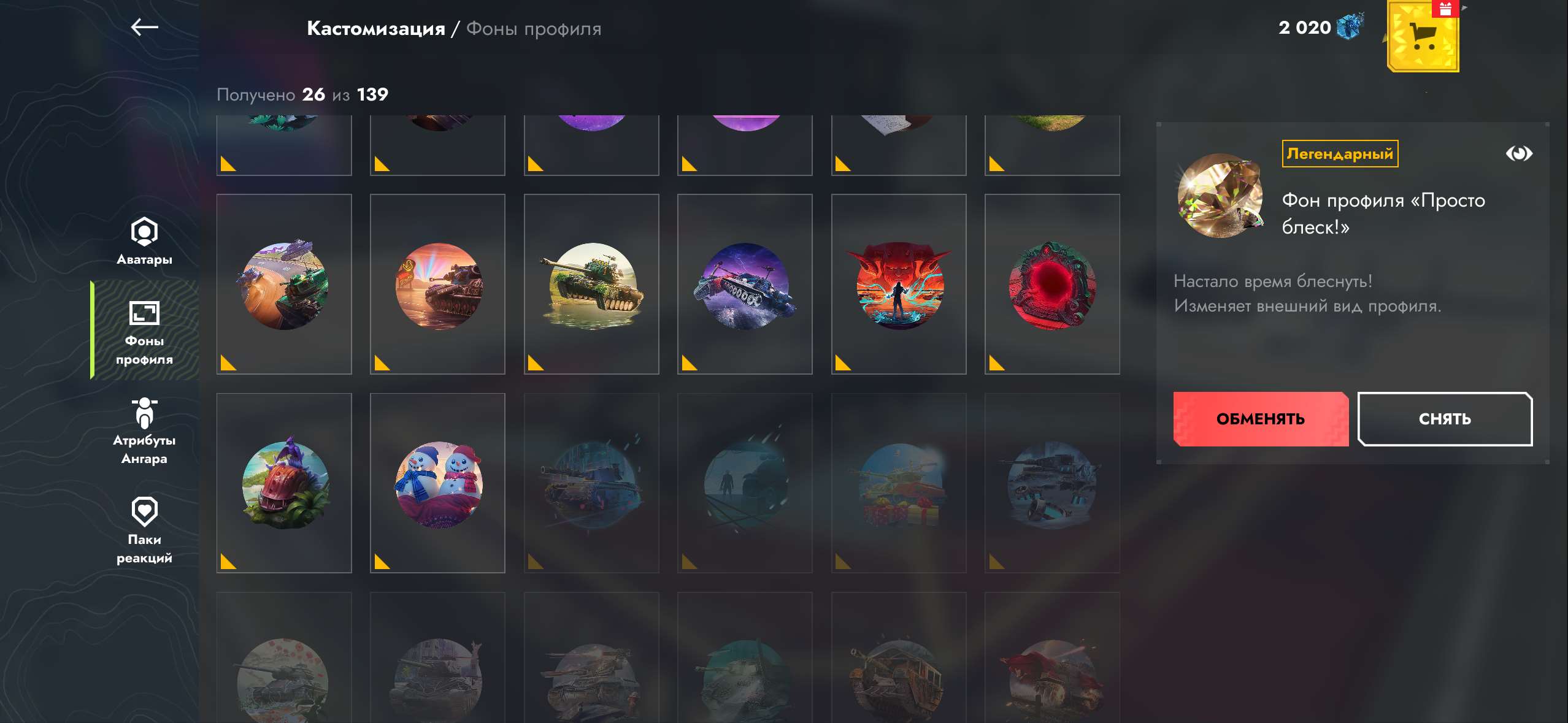This screenshot has width=1568, height=723.
Task: Choose the purple lightning tank background
Action: point(745,284)
